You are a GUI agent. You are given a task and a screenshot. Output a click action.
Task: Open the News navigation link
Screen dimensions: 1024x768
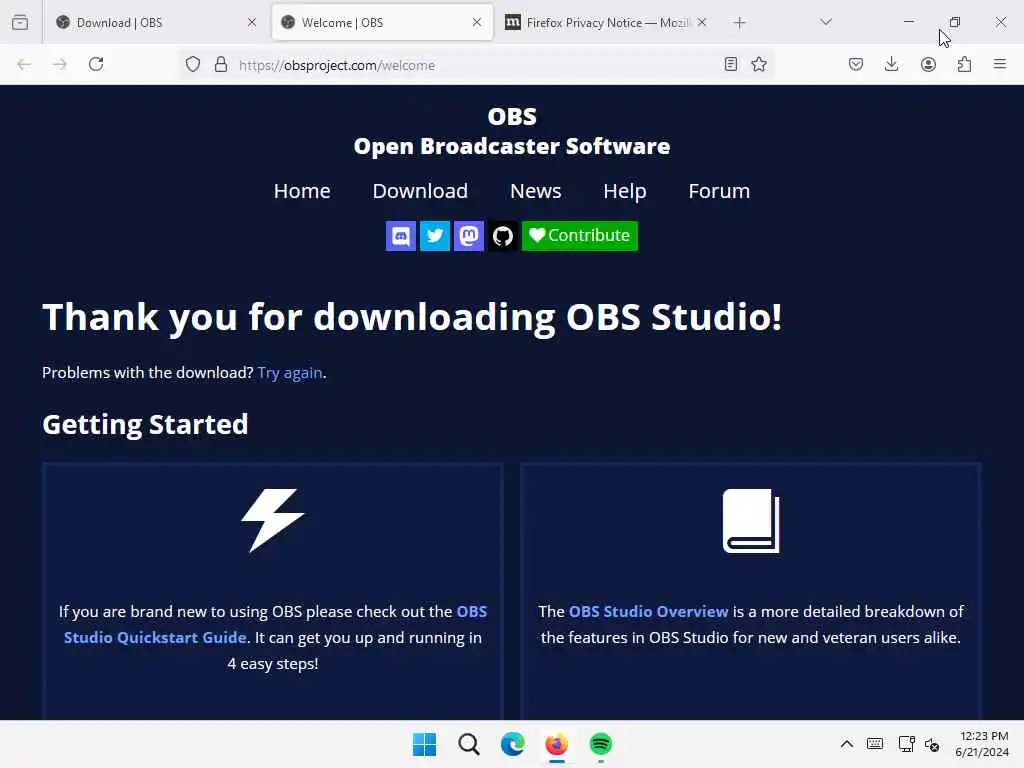(x=536, y=191)
